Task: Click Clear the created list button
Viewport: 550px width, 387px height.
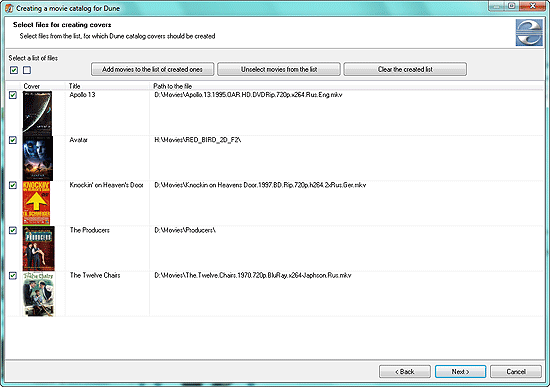Action: (405, 69)
